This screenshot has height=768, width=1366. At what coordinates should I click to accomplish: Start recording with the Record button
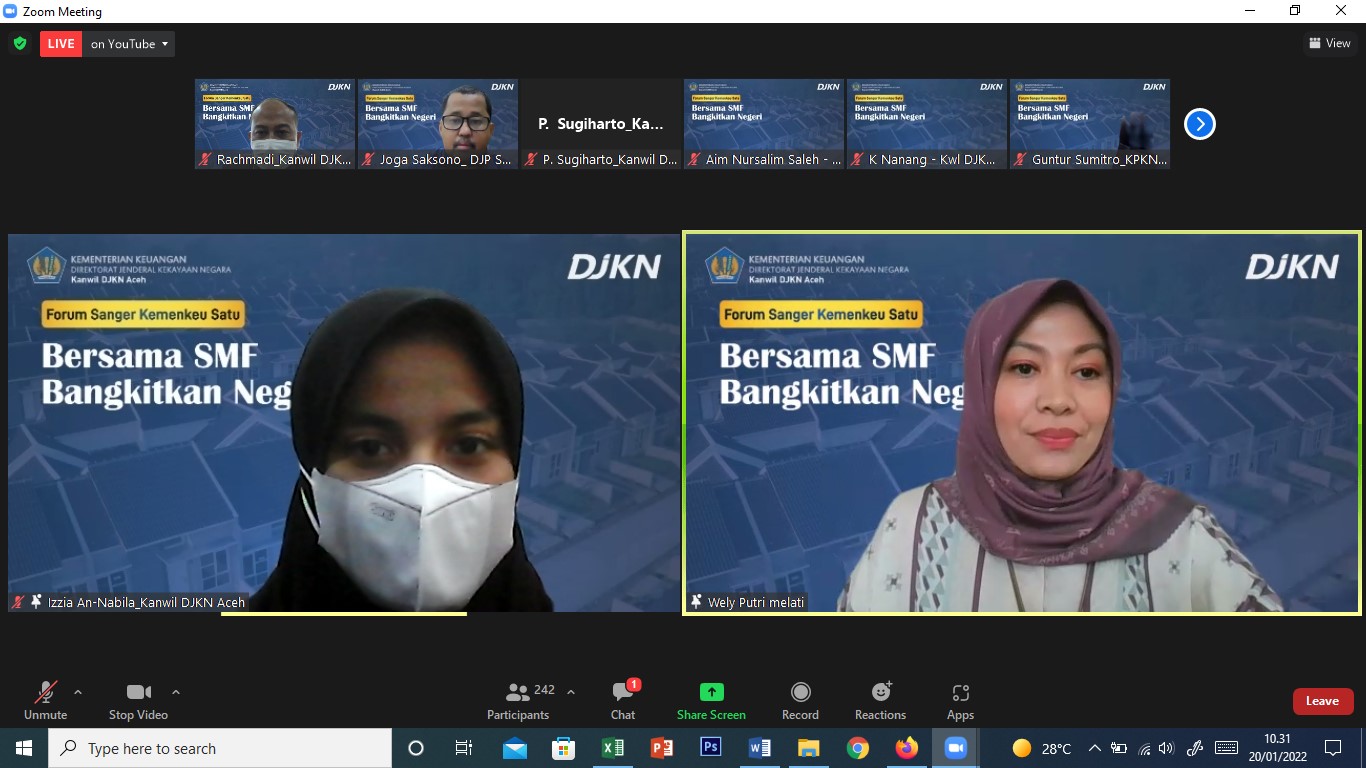click(x=800, y=700)
